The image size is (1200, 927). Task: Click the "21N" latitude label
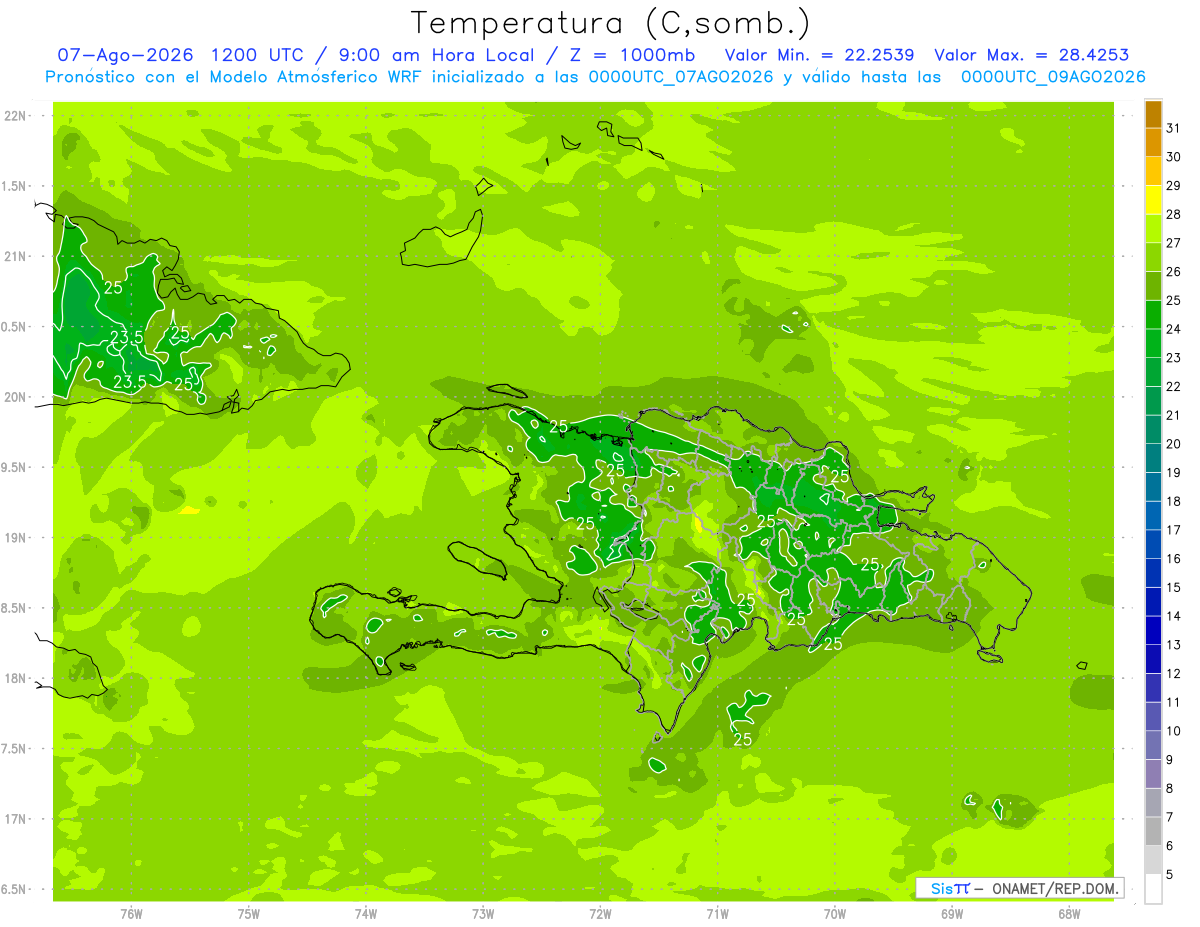14,256
